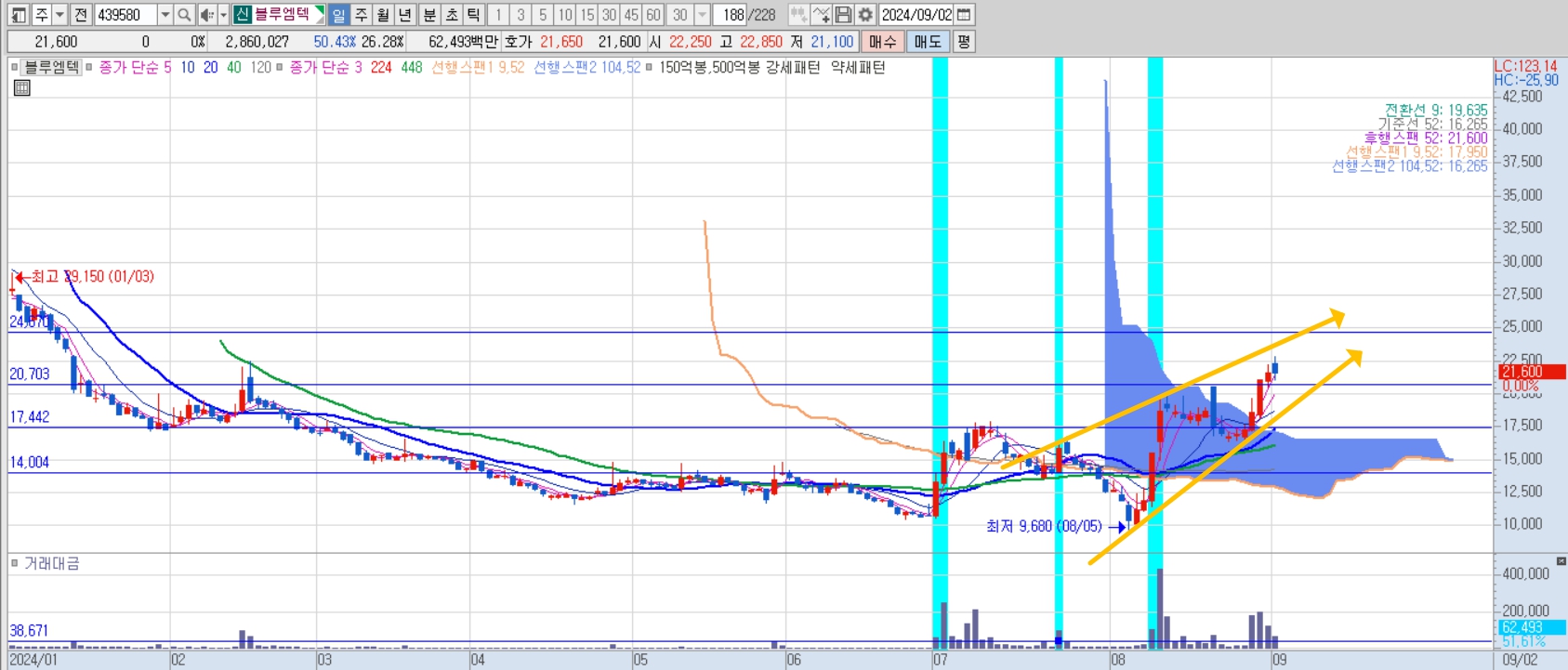Image resolution: width=1568 pixels, height=670 pixels.
Task: Select the tick '틱' period
Action: click(x=473, y=15)
